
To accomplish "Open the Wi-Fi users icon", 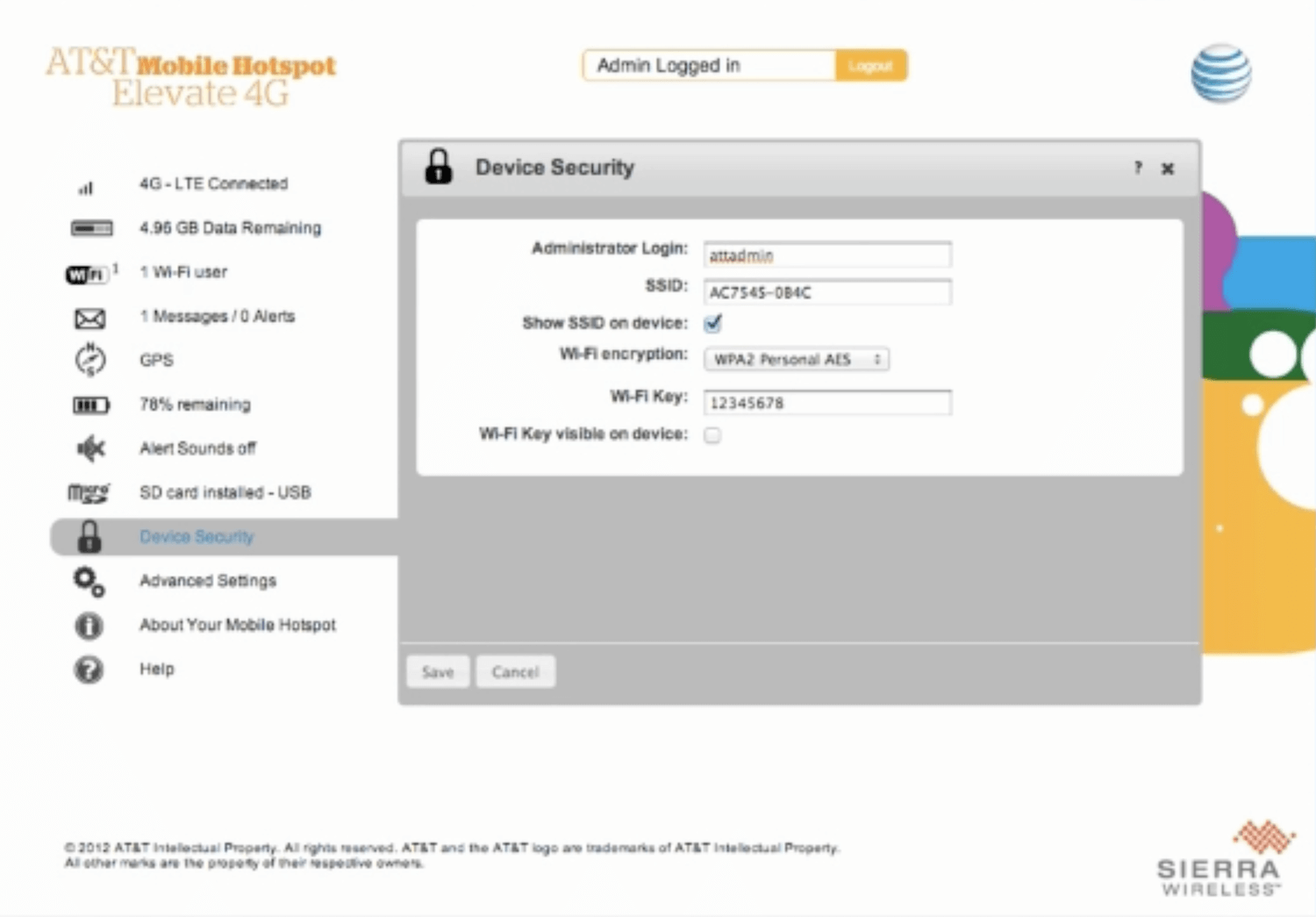I will tap(87, 274).
